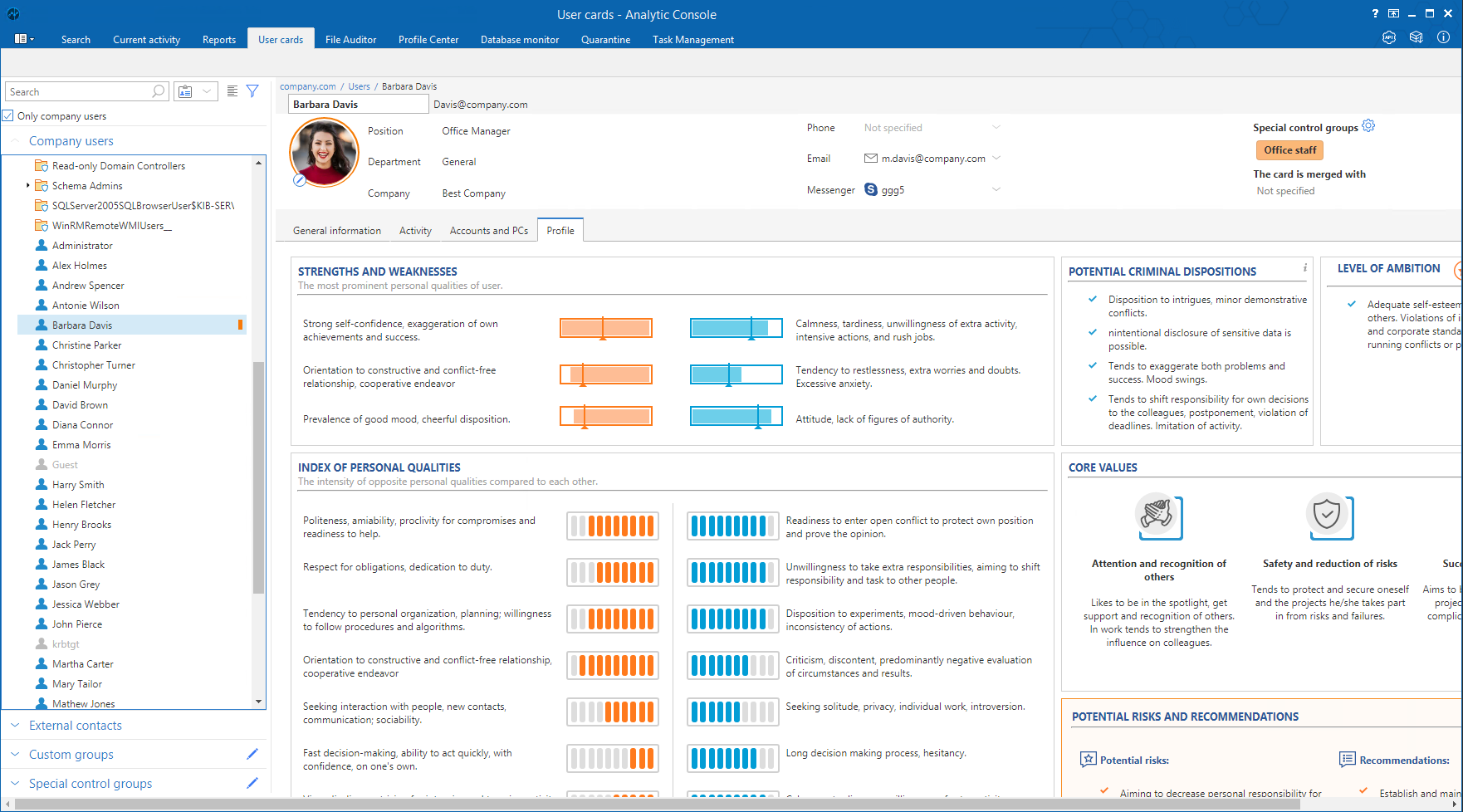
Task: Open the Phone field dropdown arrow
Action: pyautogui.click(x=996, y=127)
